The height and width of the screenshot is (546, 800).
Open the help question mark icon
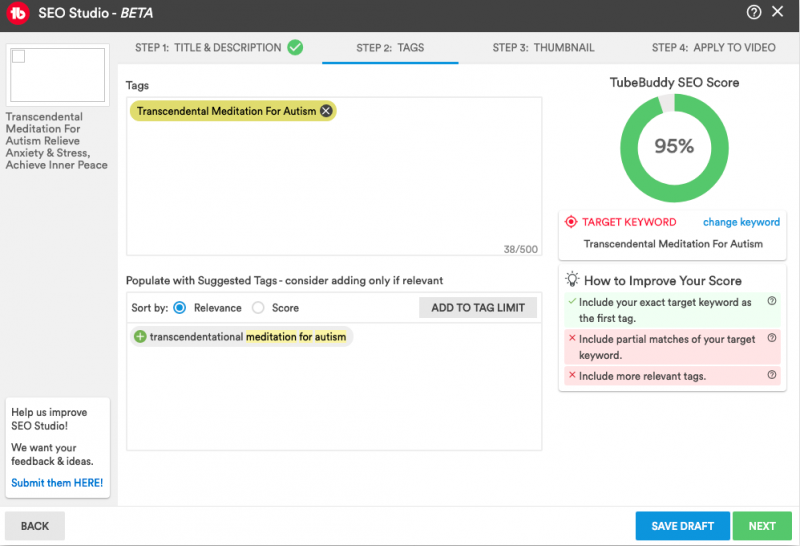[x=754, y=12]
